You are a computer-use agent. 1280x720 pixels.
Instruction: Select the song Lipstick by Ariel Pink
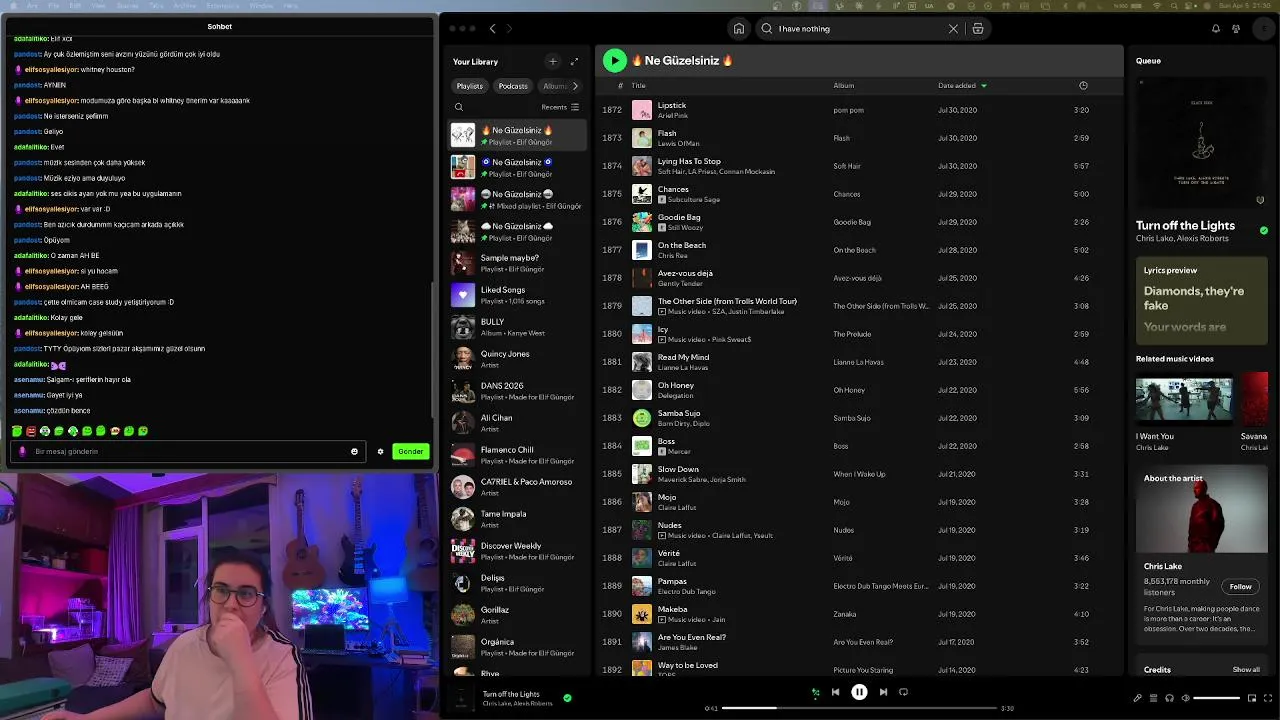click(860, 110)
